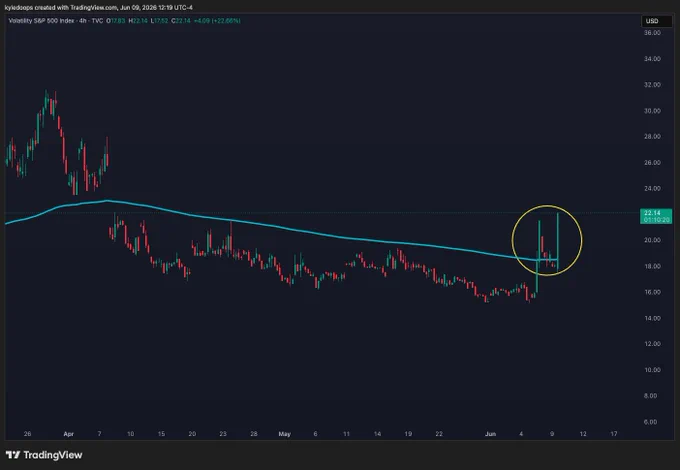Click the 14.00 price axis label
The height and width of the screenshot is (470, 680).
click(x=652, y=318)
